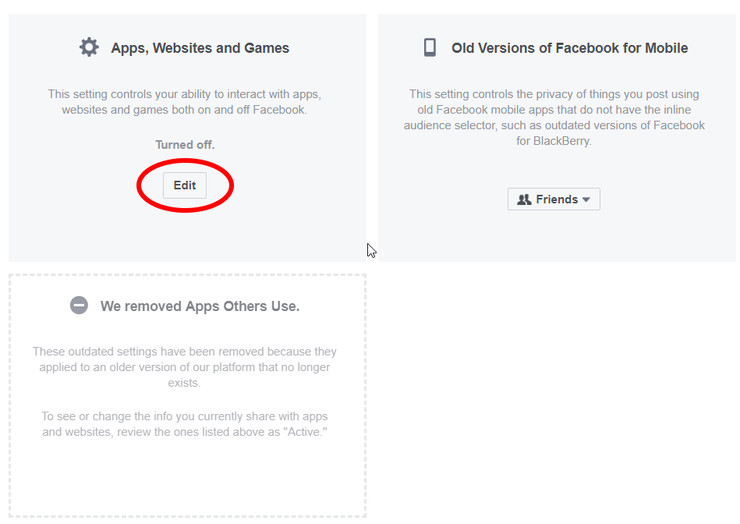Click the gear icon beside Apps, Websites and Games
The width and height of the screenshot is (740, 524).
point(89,47)
